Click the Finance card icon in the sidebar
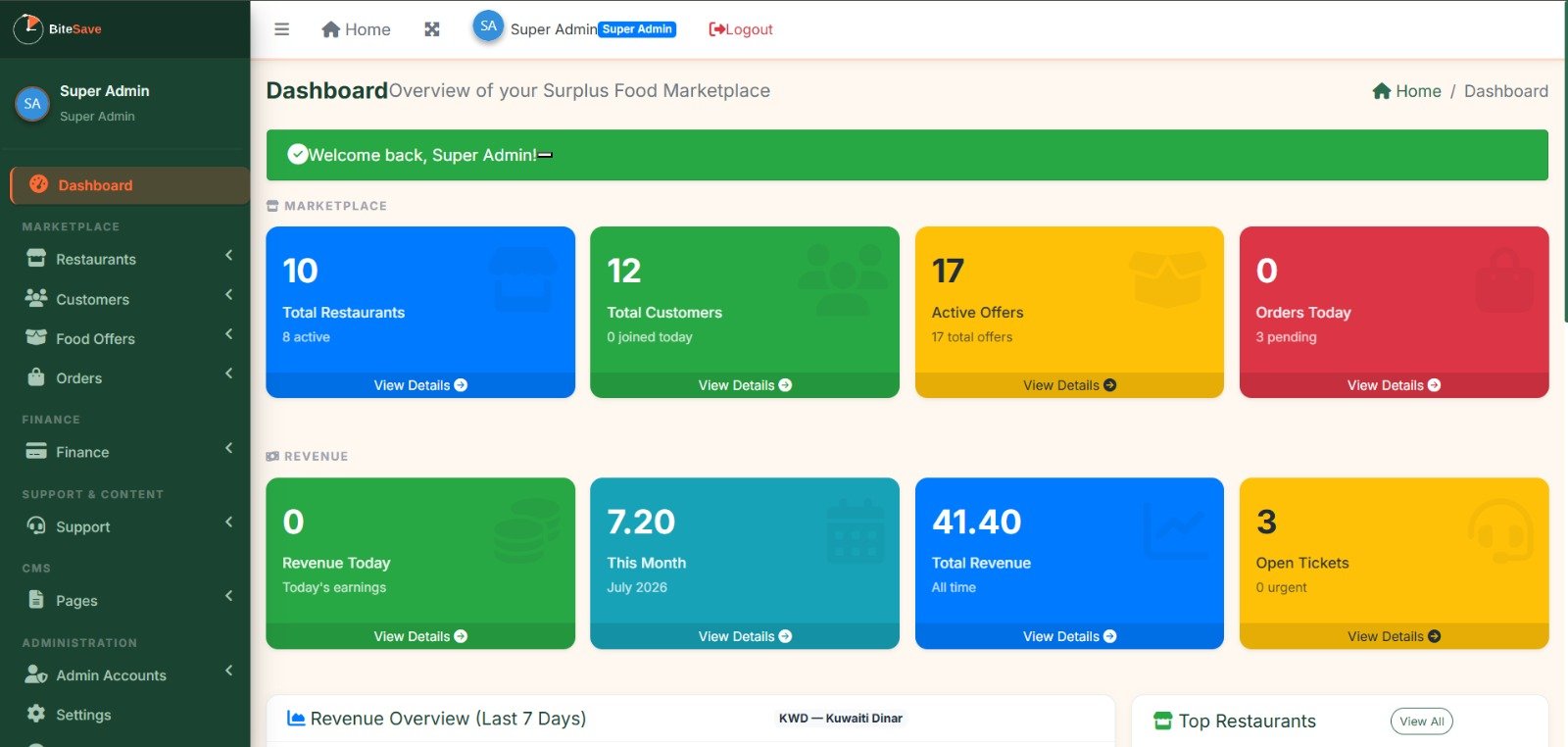The image size is (1568, 747). pyautogui.click(x=36, y=451)
